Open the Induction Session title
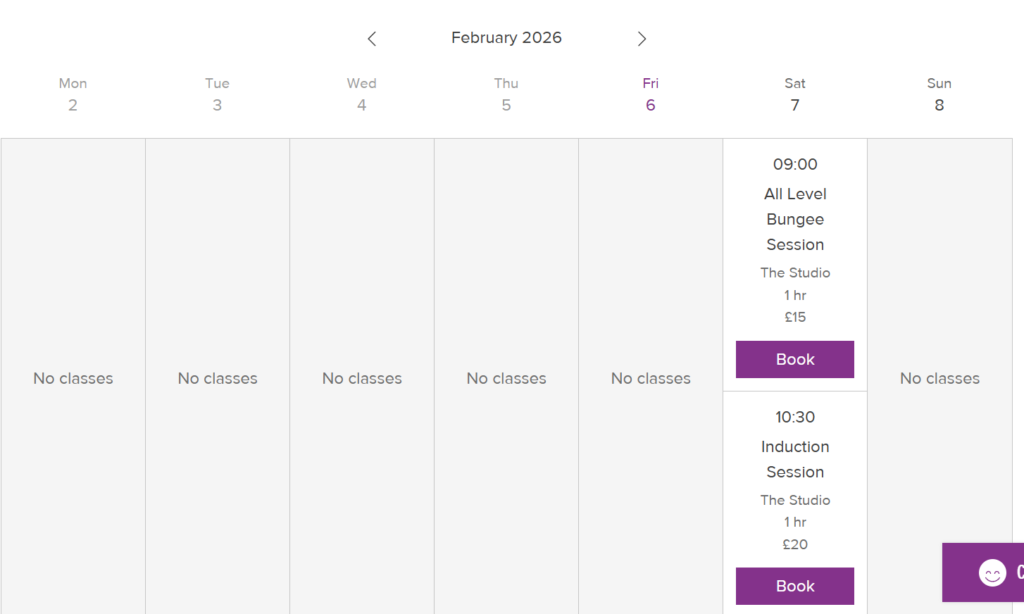The image size is (1024, 614). pos(795,459)
